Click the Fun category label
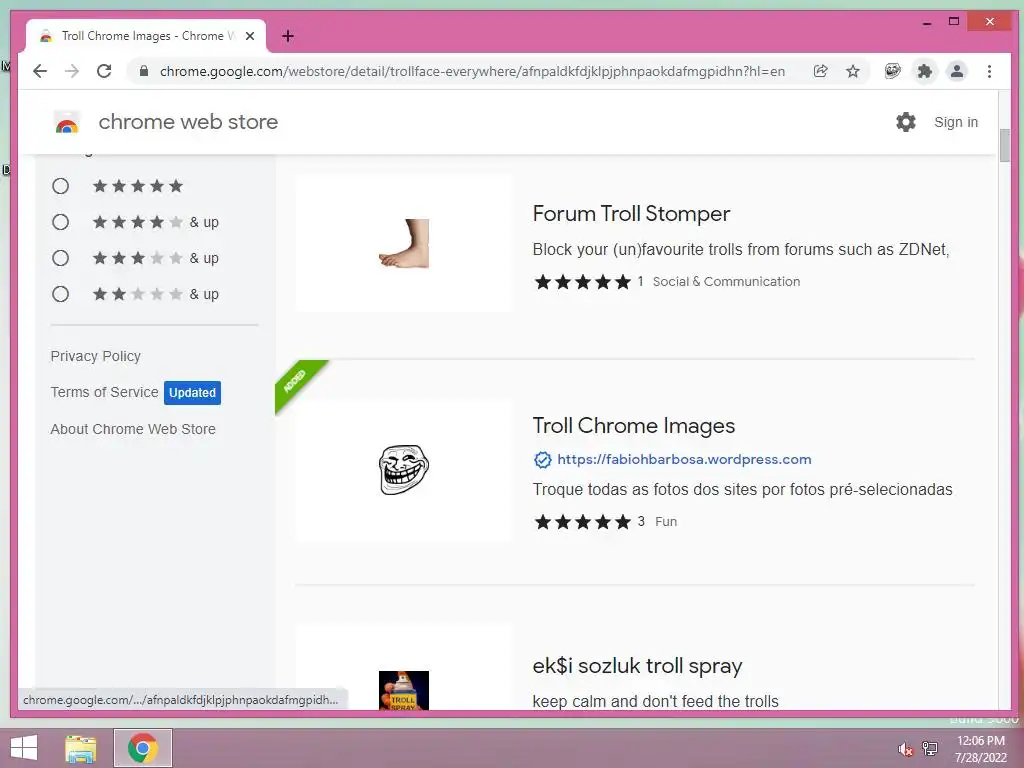This screenshot has height=768, width=1024. click(x=665, y=522)
